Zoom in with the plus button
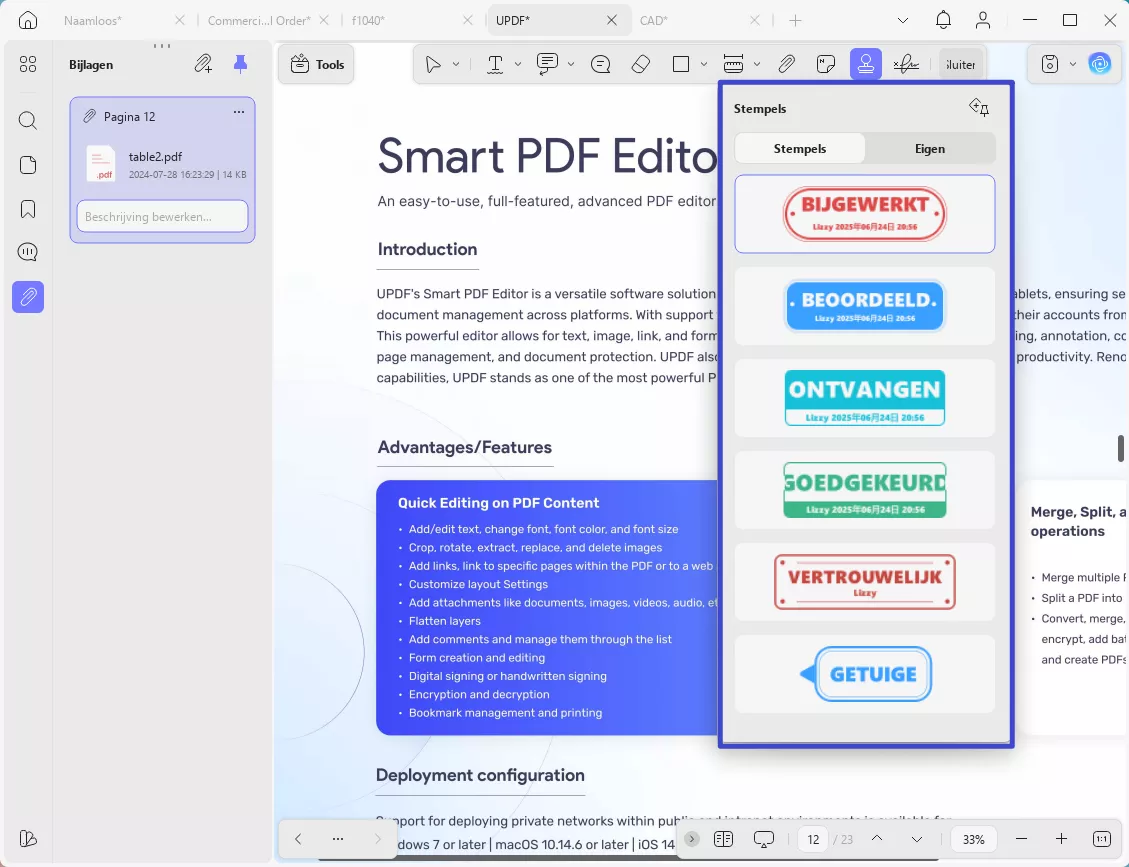Screen dimensions: 1129x867 click(x=1061, y=839)
